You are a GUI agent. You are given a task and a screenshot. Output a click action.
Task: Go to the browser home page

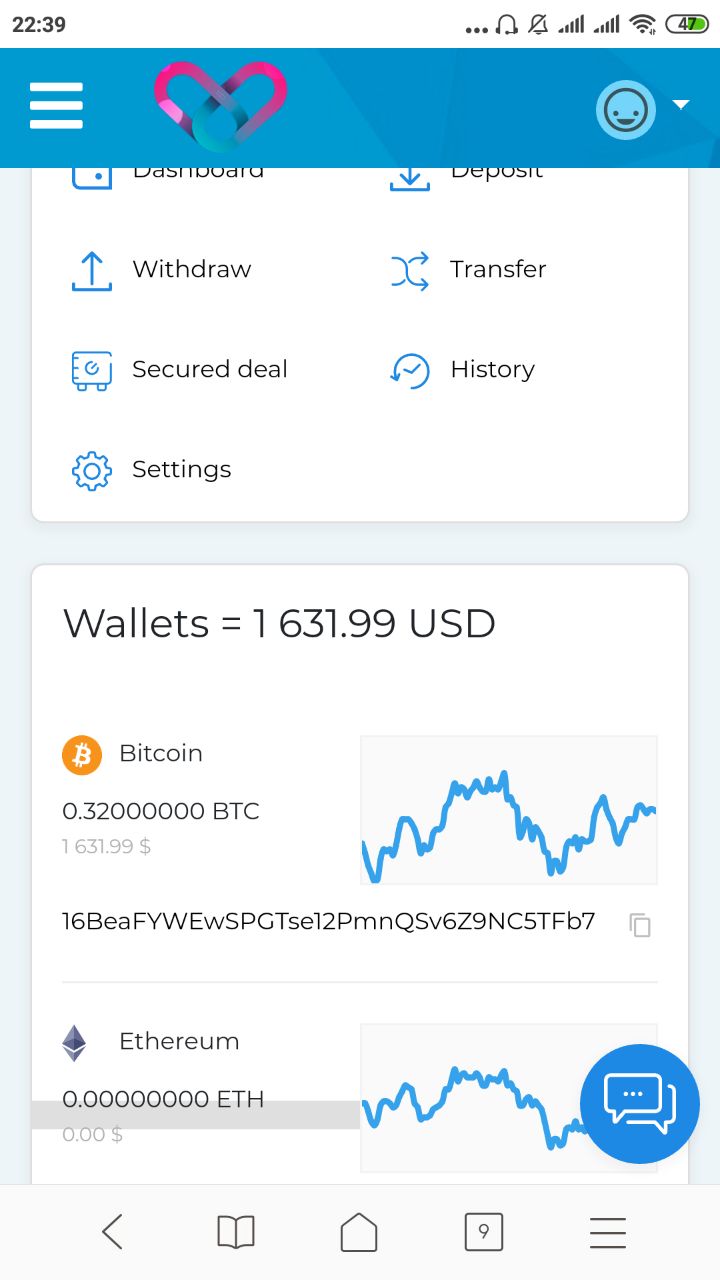pyautogui.click(x=359, y=1232)
